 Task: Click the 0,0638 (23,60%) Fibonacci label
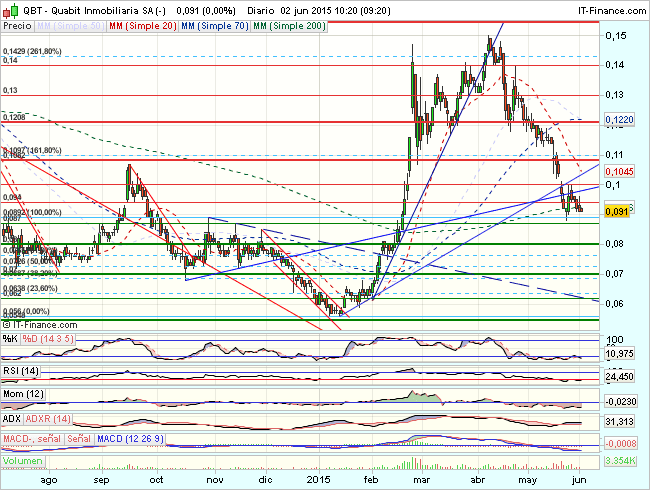[30, 288]
